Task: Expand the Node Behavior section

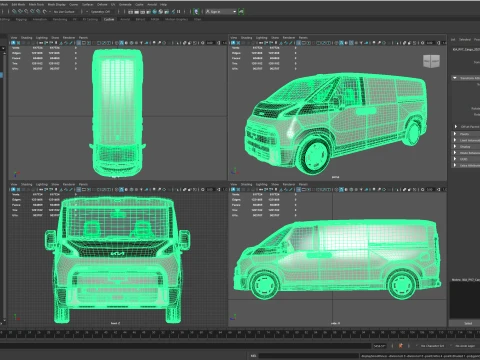Action: [455, 153]
